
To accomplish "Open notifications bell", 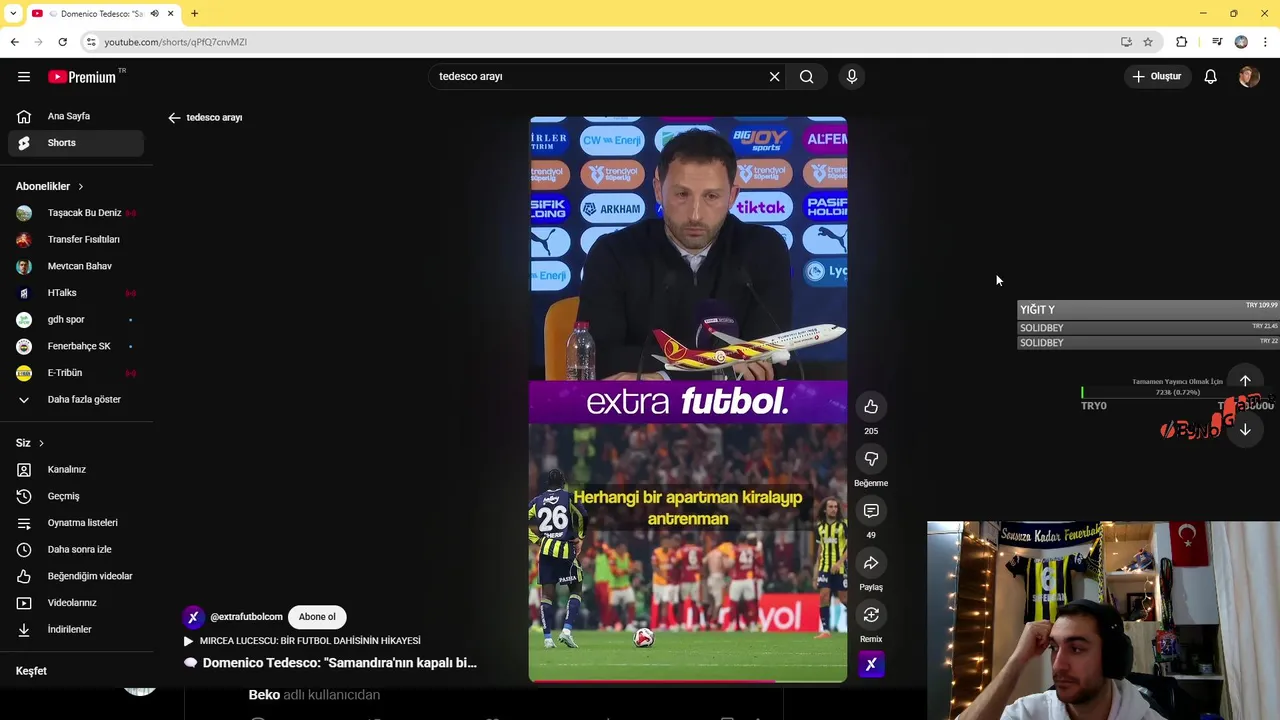I will pos(1210,77).
